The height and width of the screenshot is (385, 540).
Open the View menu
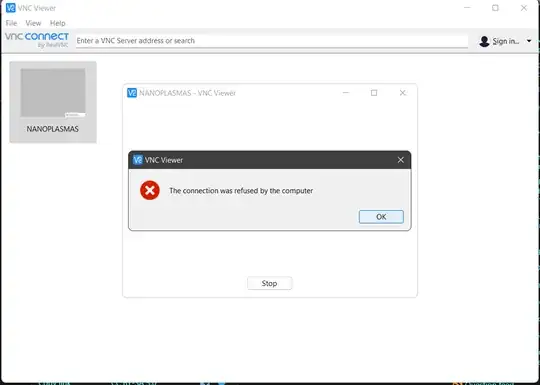click(x=33, y=23)
